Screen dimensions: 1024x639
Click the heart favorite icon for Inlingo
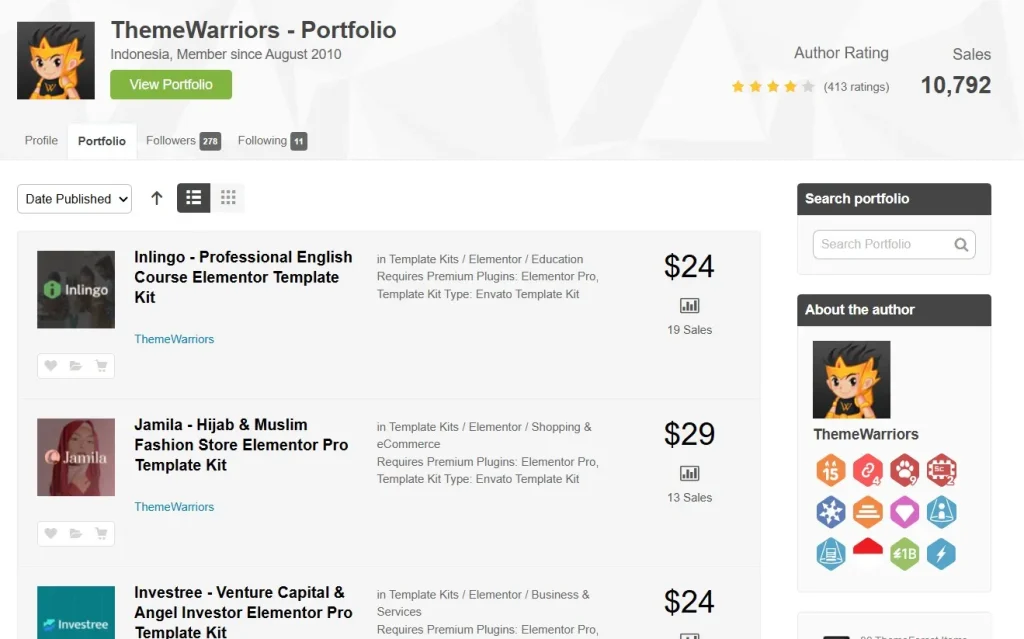click(51, 366)
